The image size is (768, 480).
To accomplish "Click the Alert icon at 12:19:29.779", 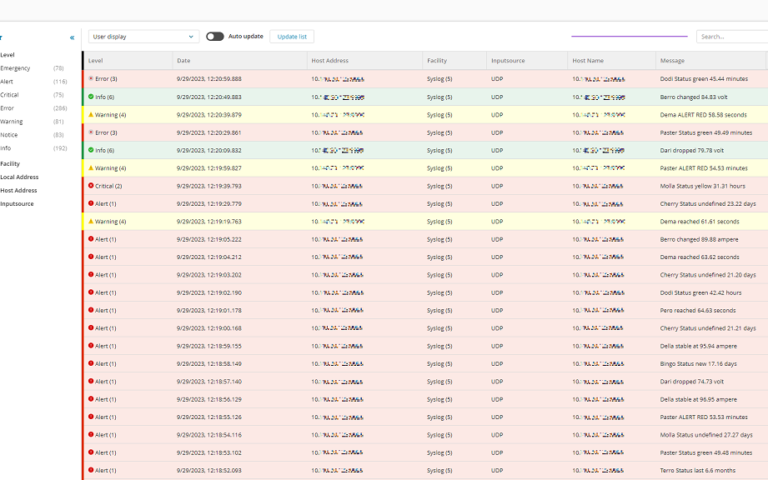I will [x=91, y=203].
